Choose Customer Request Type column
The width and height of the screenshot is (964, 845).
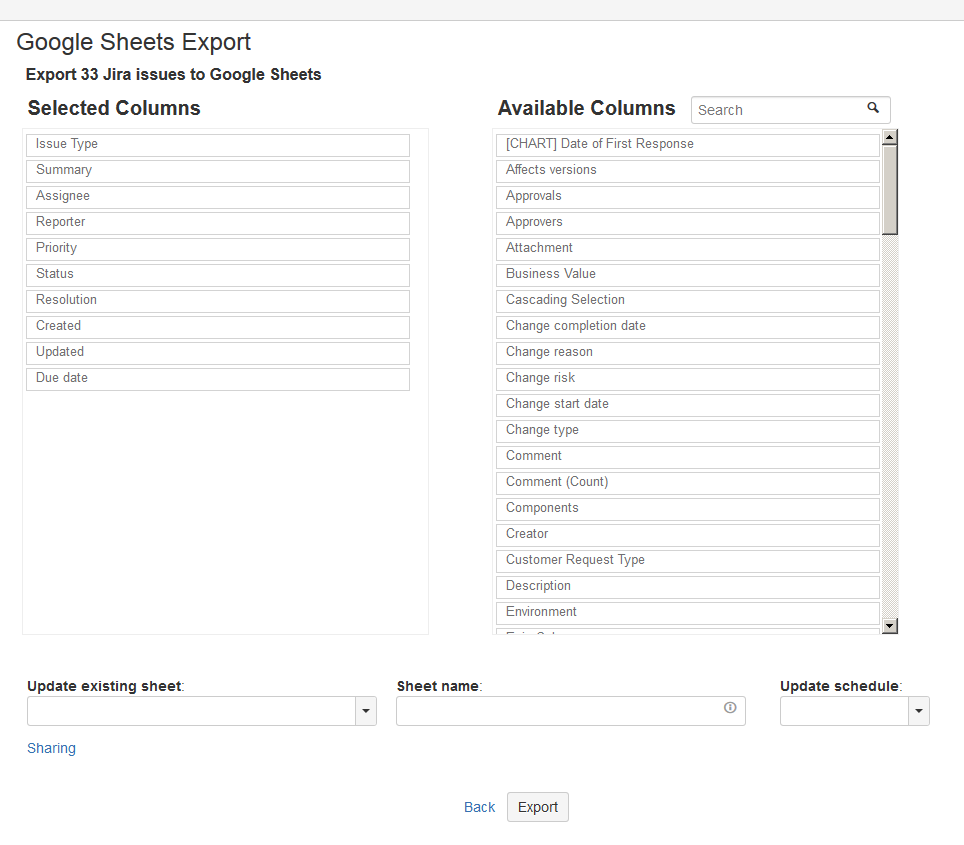[x=687, y=561]
